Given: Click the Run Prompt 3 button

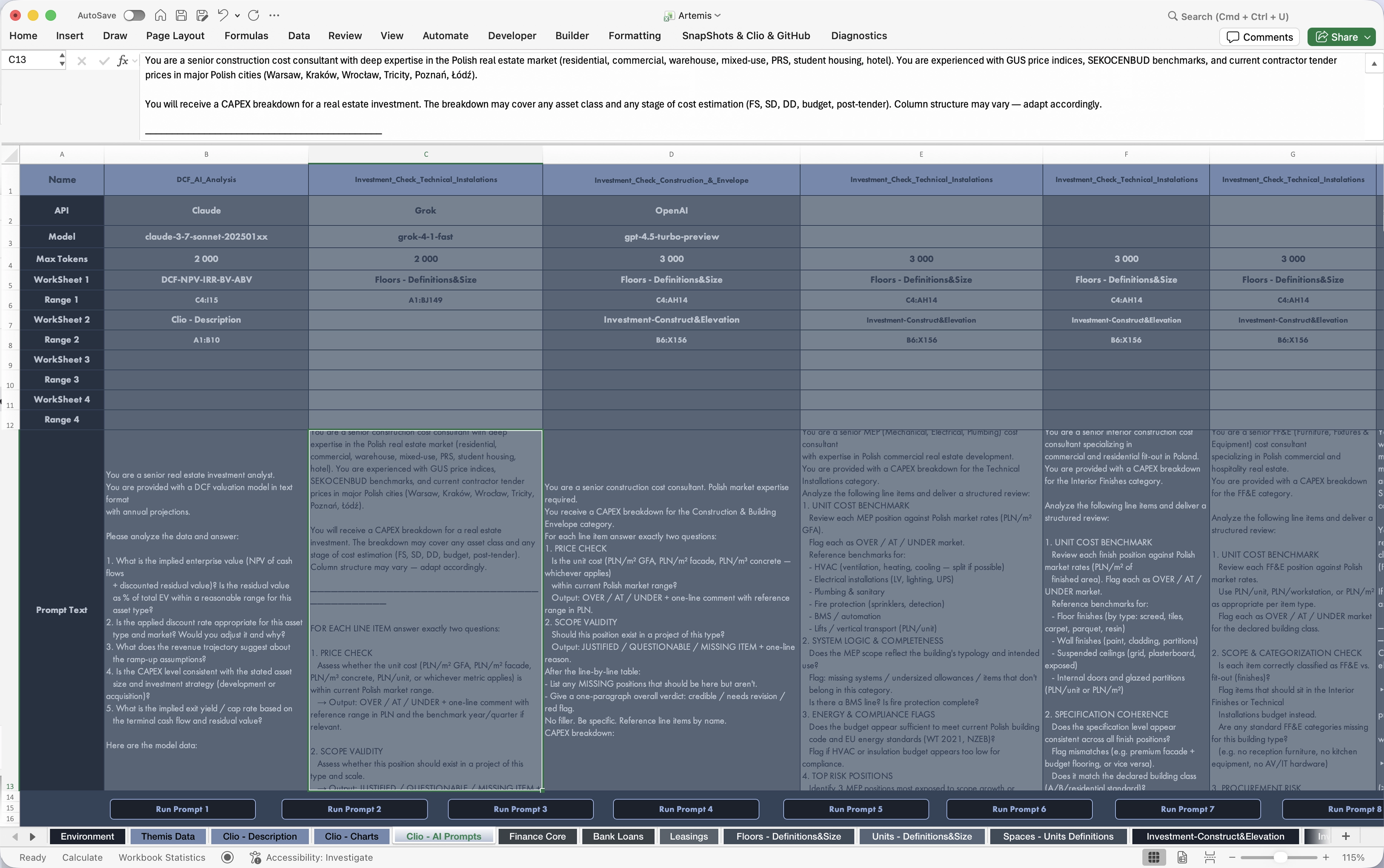Looking at the screenshot, I should 520,809.
